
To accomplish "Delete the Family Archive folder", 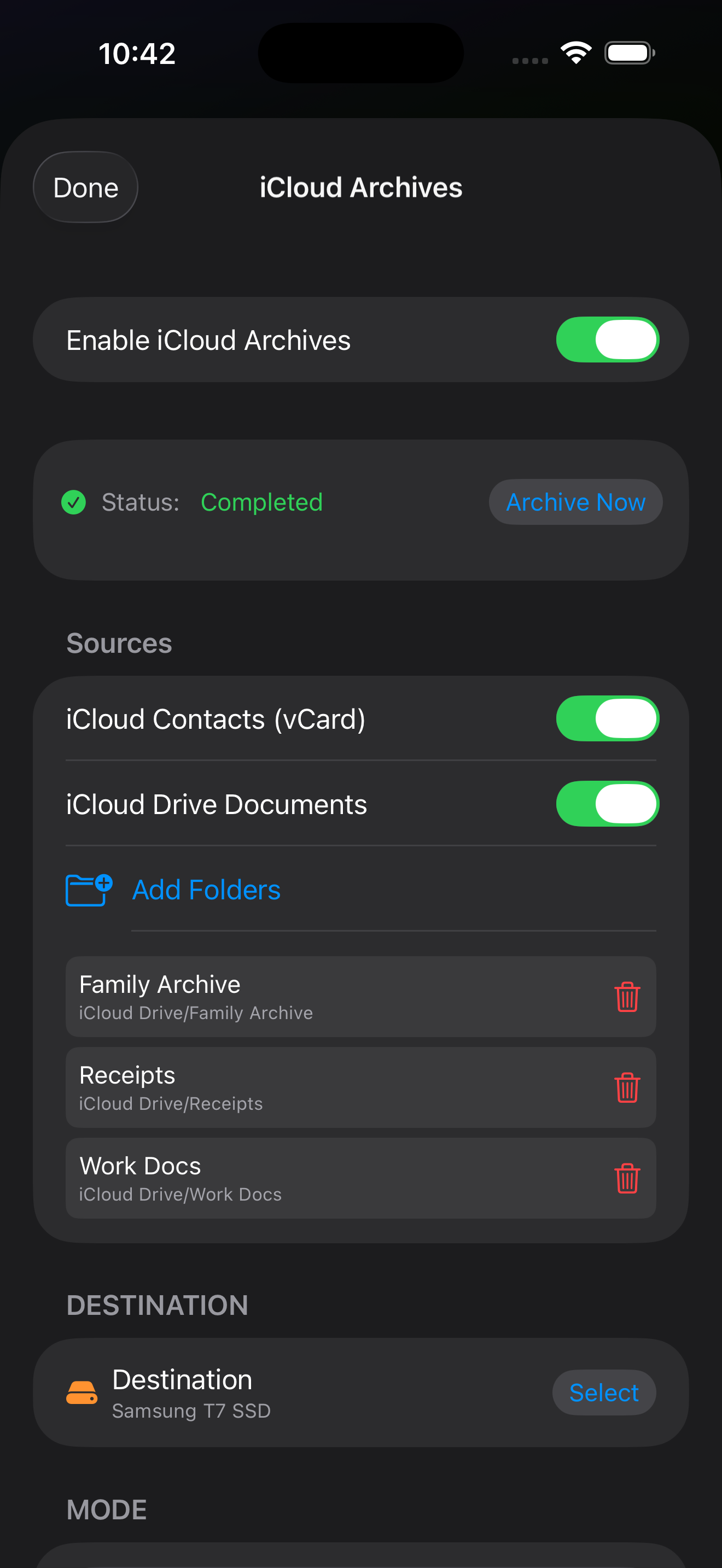I will tap(626, 997).
